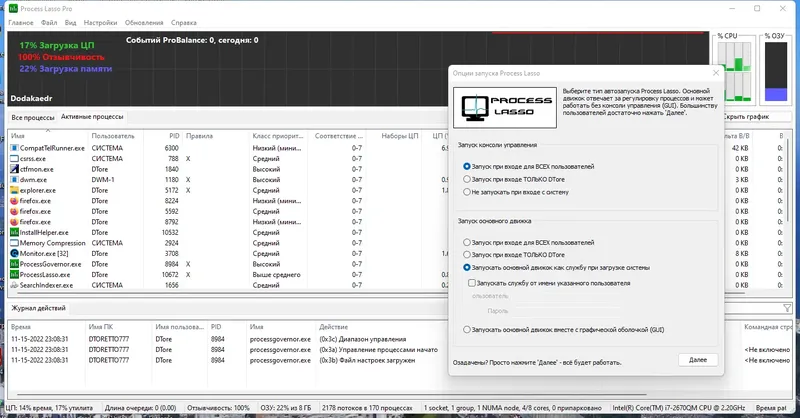Image resolution: width=800 pixels, height=418 pixels.
Task: Click the ctfmon.exe process icon
Action: pyautogui.click(x=14, y=169)
